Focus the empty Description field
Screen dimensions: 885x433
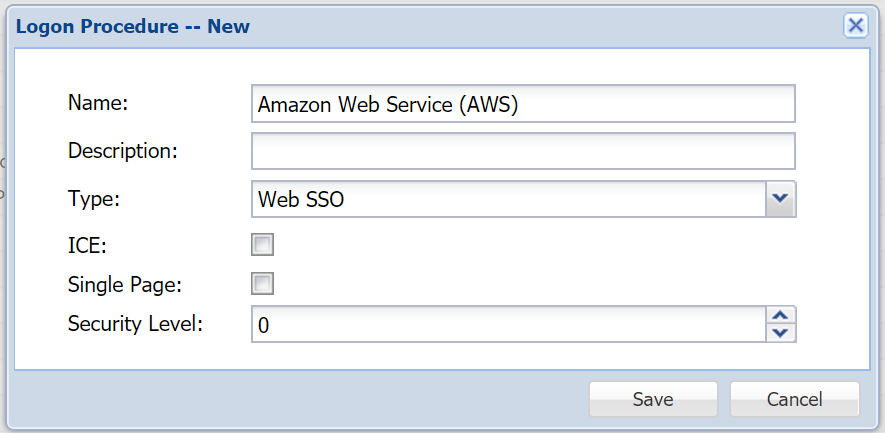point(523,151)
